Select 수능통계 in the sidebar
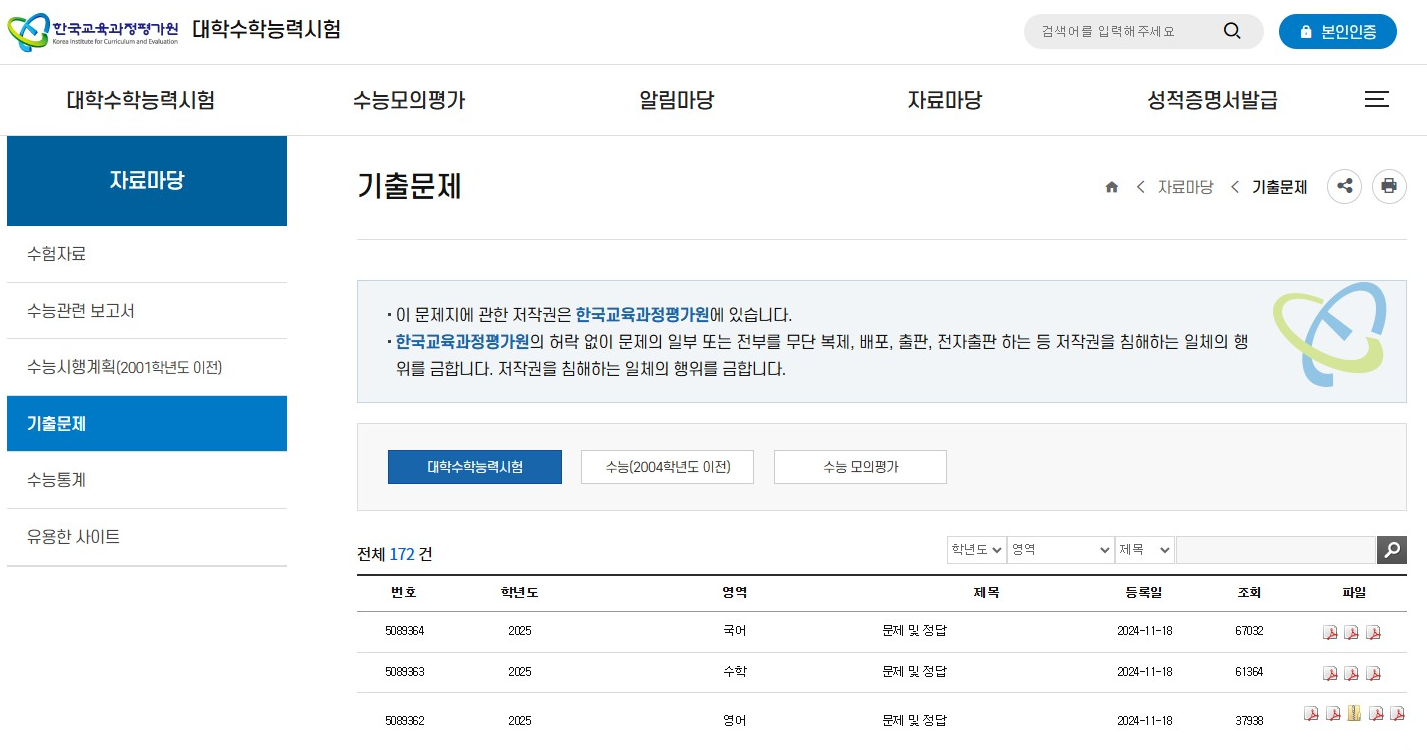The image size is (1427, 750). (x=147, y=480)
